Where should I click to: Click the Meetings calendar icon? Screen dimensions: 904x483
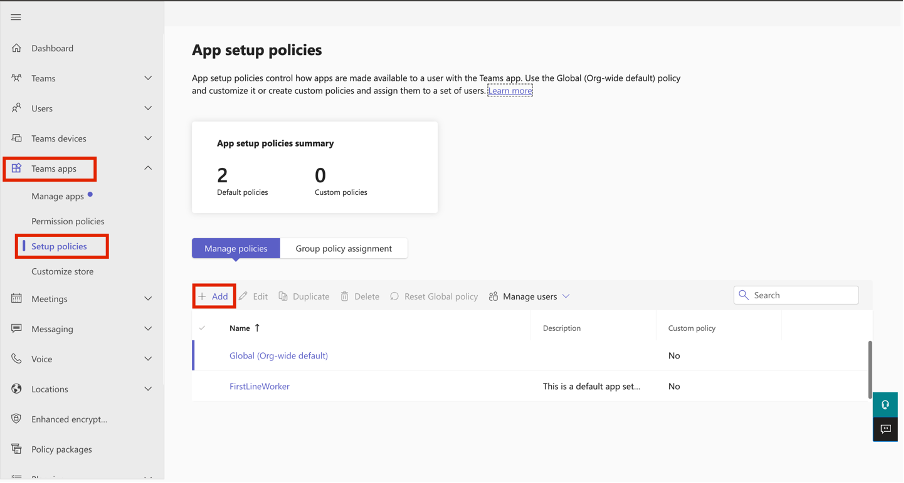click(x=17, y=298)
